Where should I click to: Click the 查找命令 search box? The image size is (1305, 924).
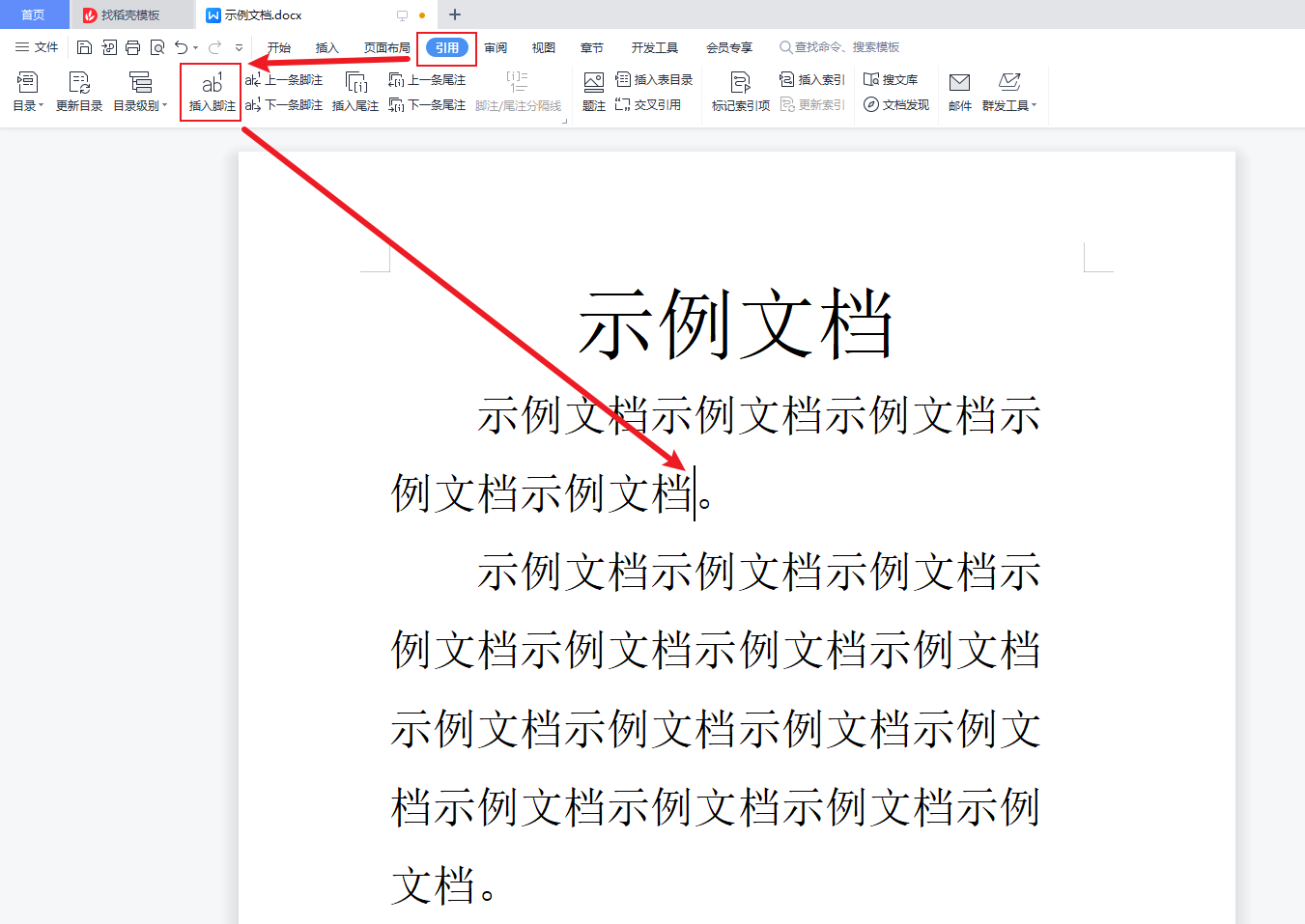[840, 46]
